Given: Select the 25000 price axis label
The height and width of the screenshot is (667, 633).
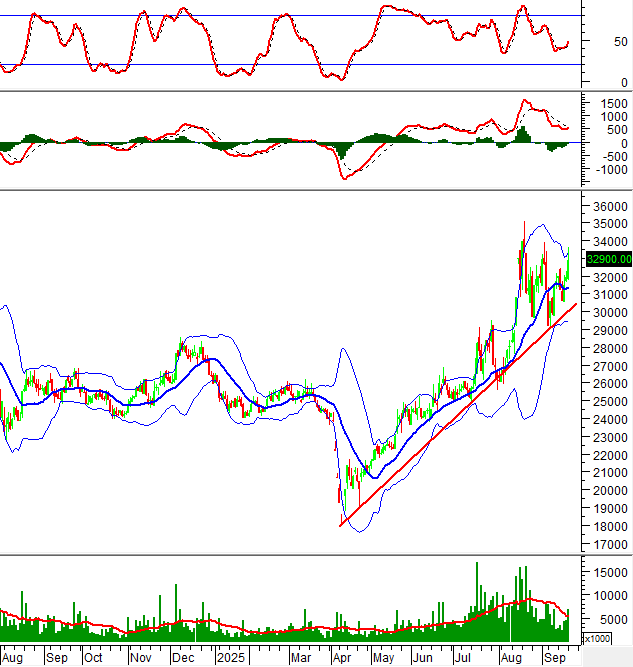Looking at the screenshot, I should [x=610, y=402].
